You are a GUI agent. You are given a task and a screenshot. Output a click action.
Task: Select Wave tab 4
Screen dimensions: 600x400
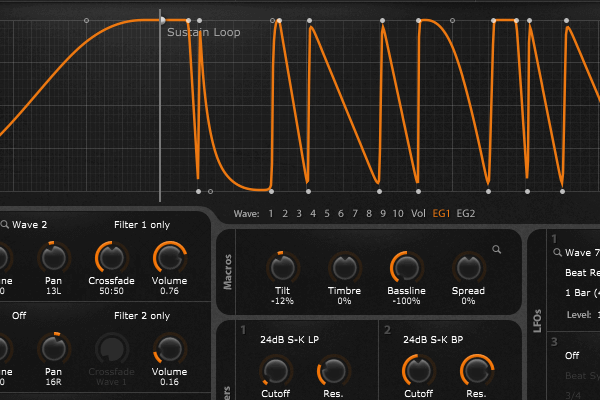tap(313, 214)
